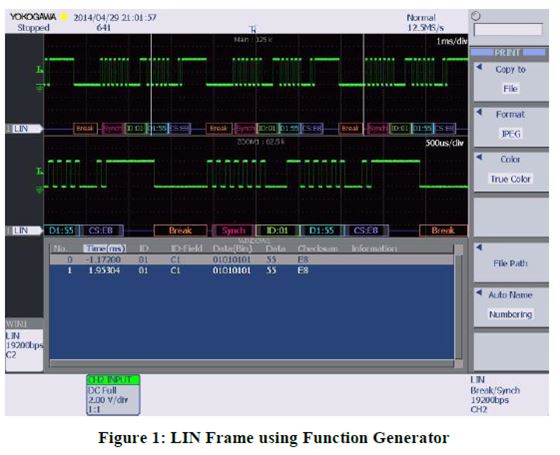Select the CH2 INPUT tab
Image resolution: width=560 pixels, height=455 pixels.
[x=113, y=379]
